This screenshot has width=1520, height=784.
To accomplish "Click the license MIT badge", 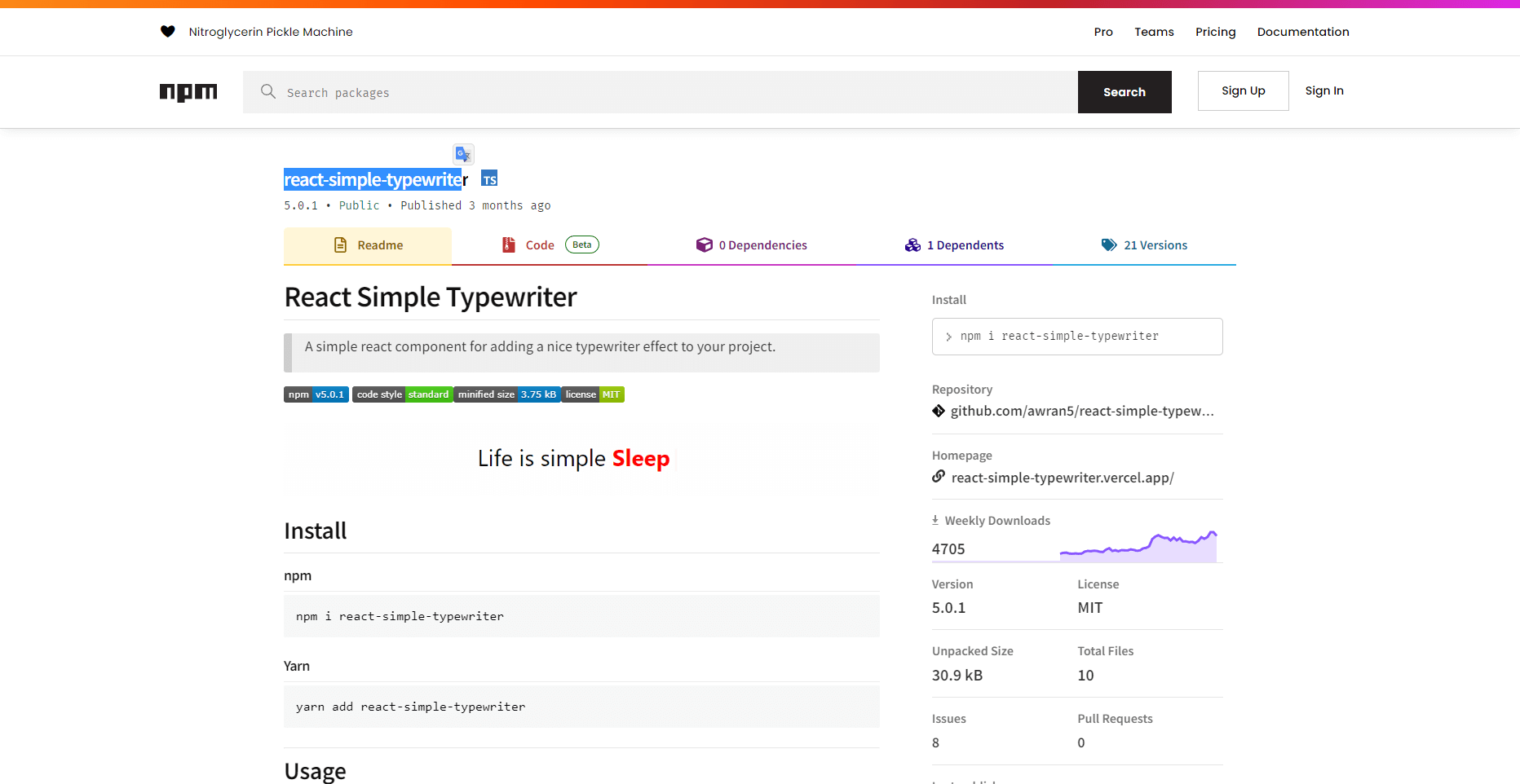I will [593, 394].
